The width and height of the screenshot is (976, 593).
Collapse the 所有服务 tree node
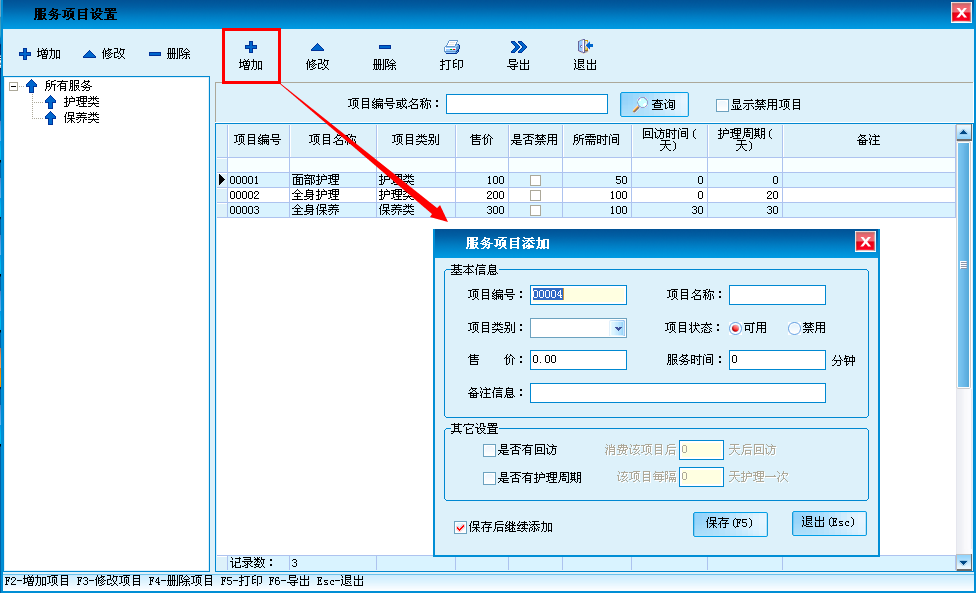(14, 86)
